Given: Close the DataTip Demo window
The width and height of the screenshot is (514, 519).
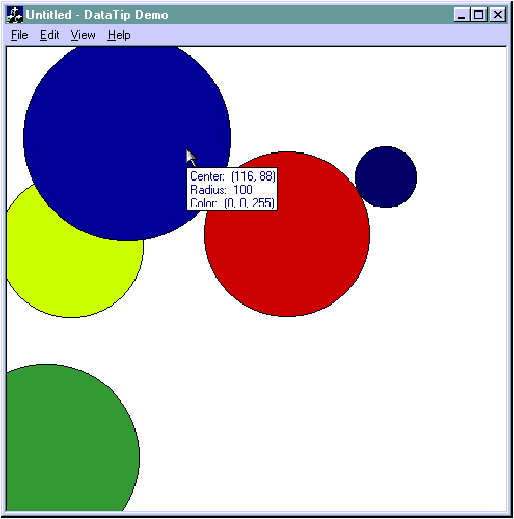Looking at the screenshot, I should click(x=498, y=15).
